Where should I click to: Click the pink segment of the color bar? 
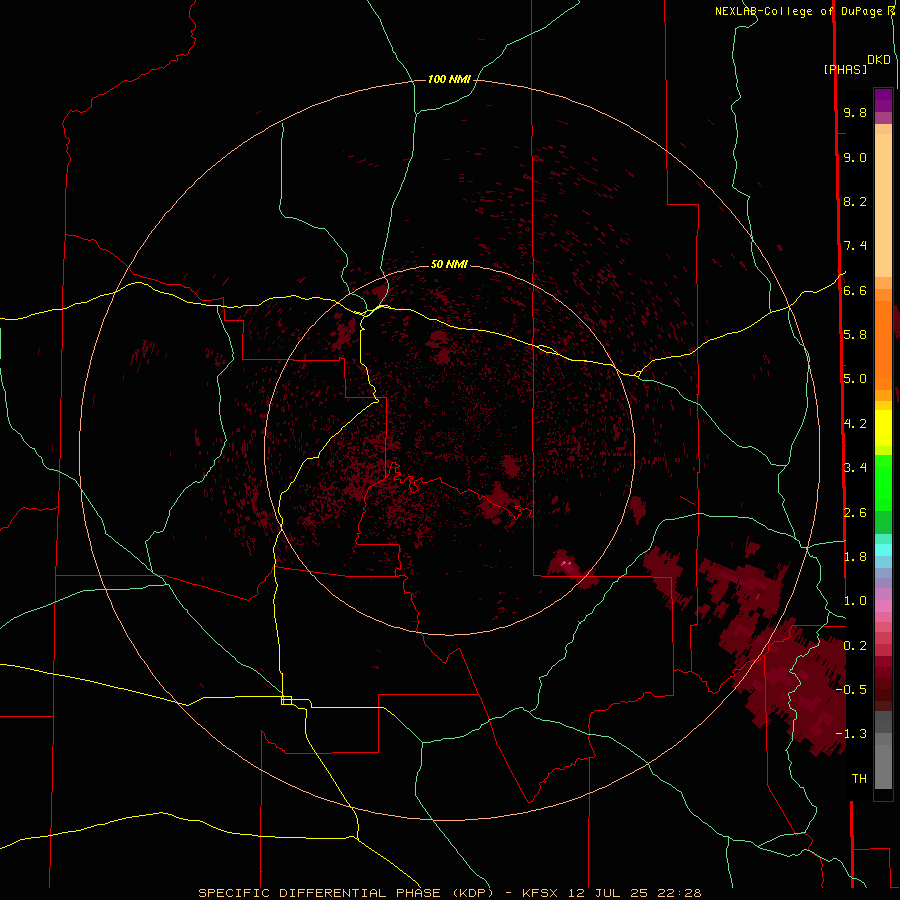click(x=883, y=606)
